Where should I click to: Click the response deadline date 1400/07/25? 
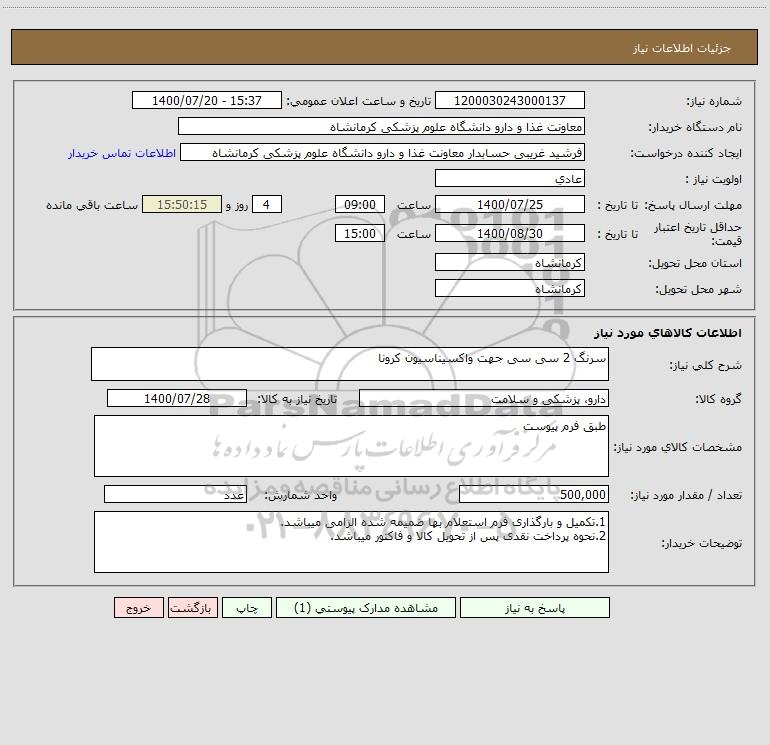[x=510, y=204]
